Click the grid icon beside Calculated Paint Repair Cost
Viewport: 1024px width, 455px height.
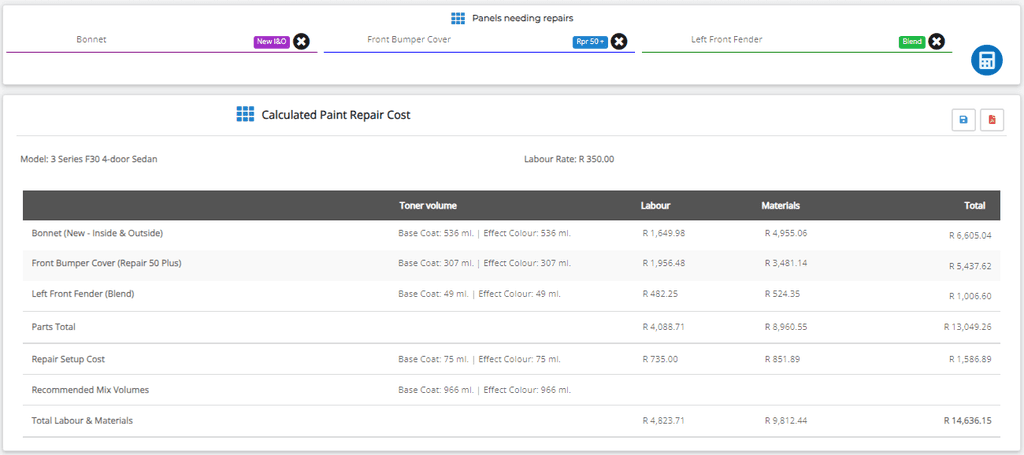tap(245, 115)
